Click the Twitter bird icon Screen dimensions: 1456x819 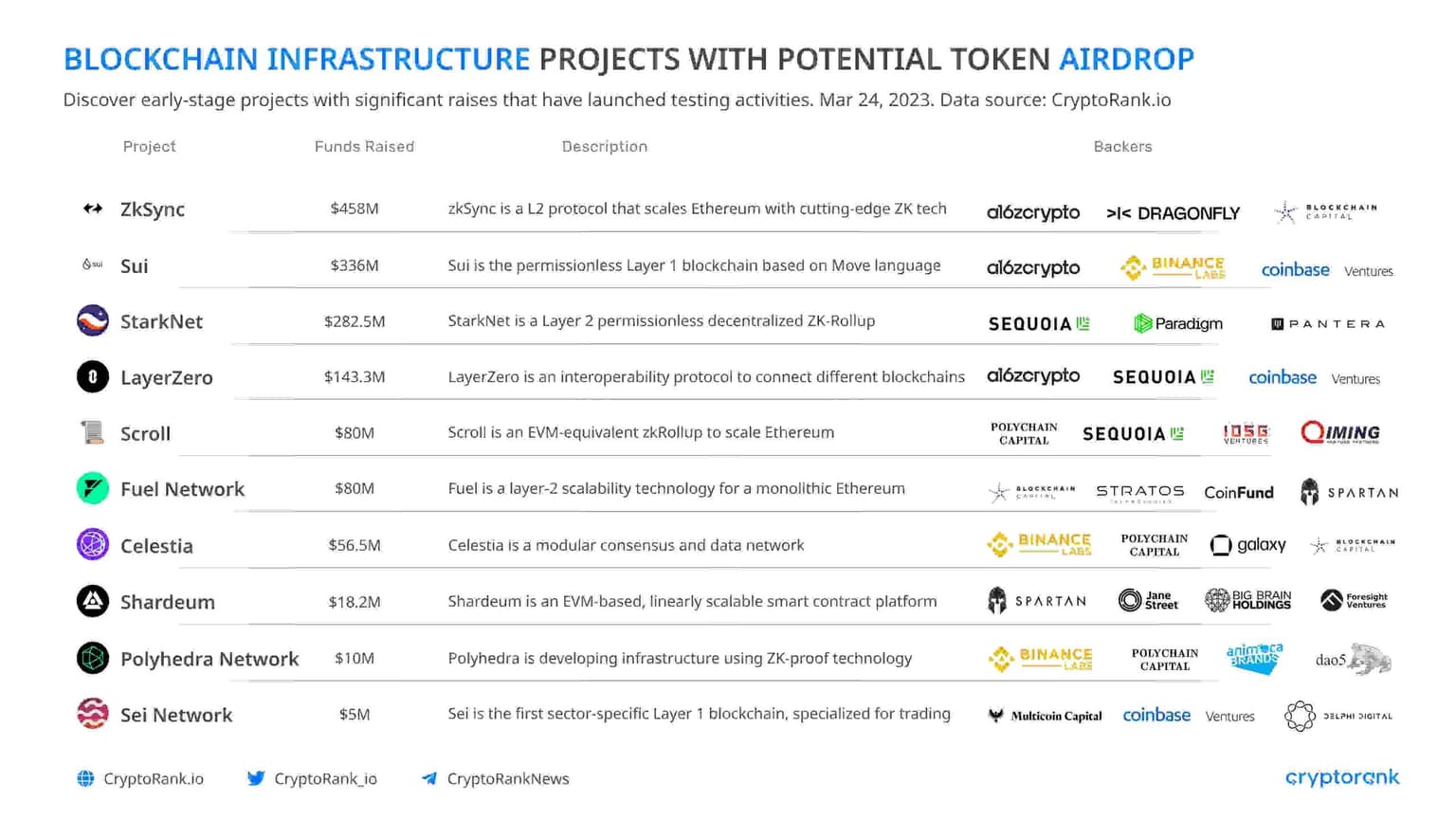(256, 778)
